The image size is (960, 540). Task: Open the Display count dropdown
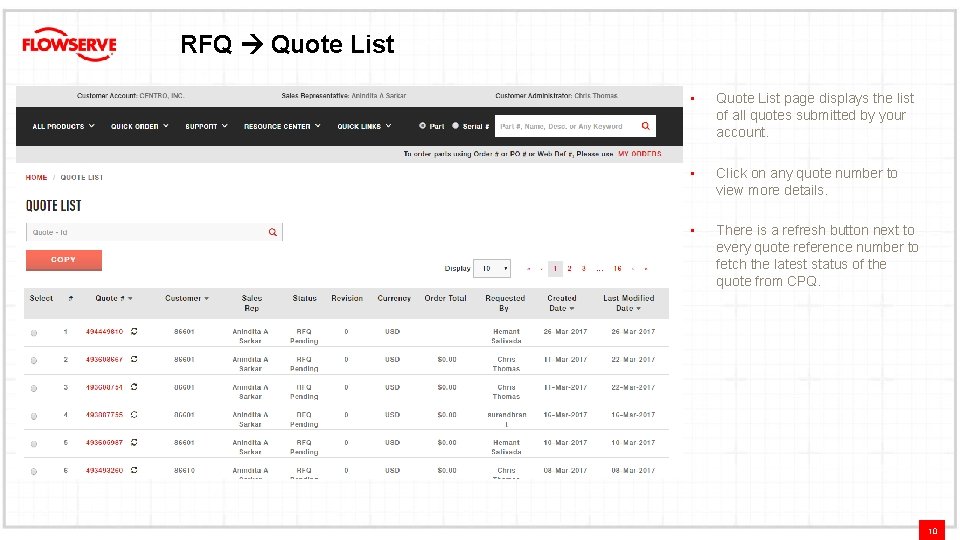[x=492, y=268]
